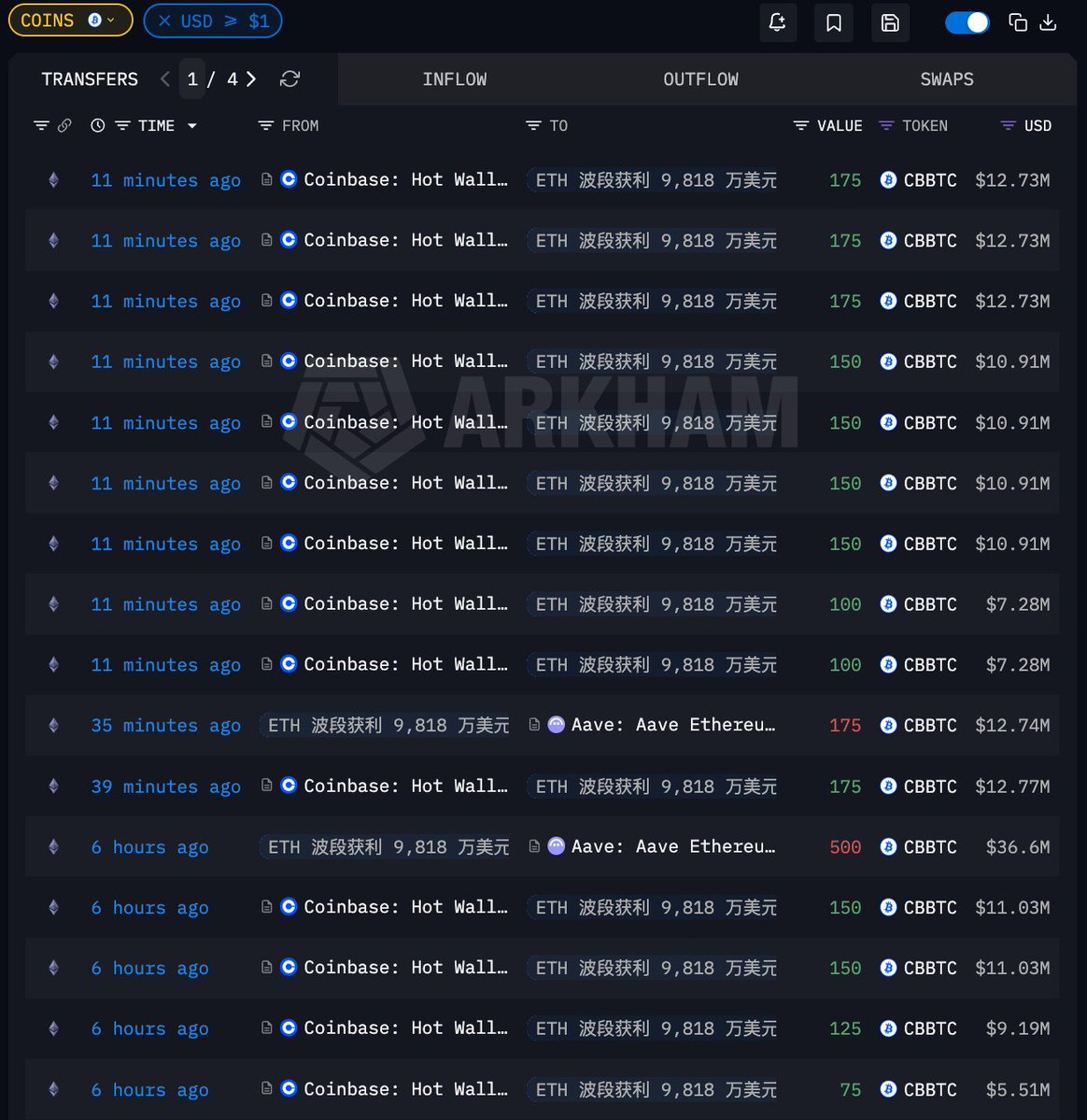Viewport: 1087px width, 1120px height.
Task: Click the red 175 value
Action: (845, 726)
